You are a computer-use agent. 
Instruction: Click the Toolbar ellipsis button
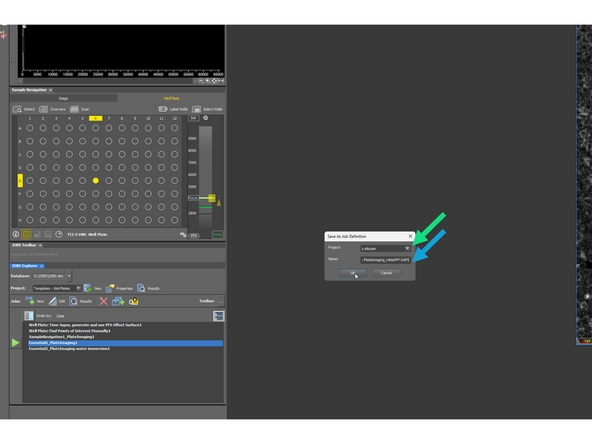pyautogui.click(x=221, y=301)
